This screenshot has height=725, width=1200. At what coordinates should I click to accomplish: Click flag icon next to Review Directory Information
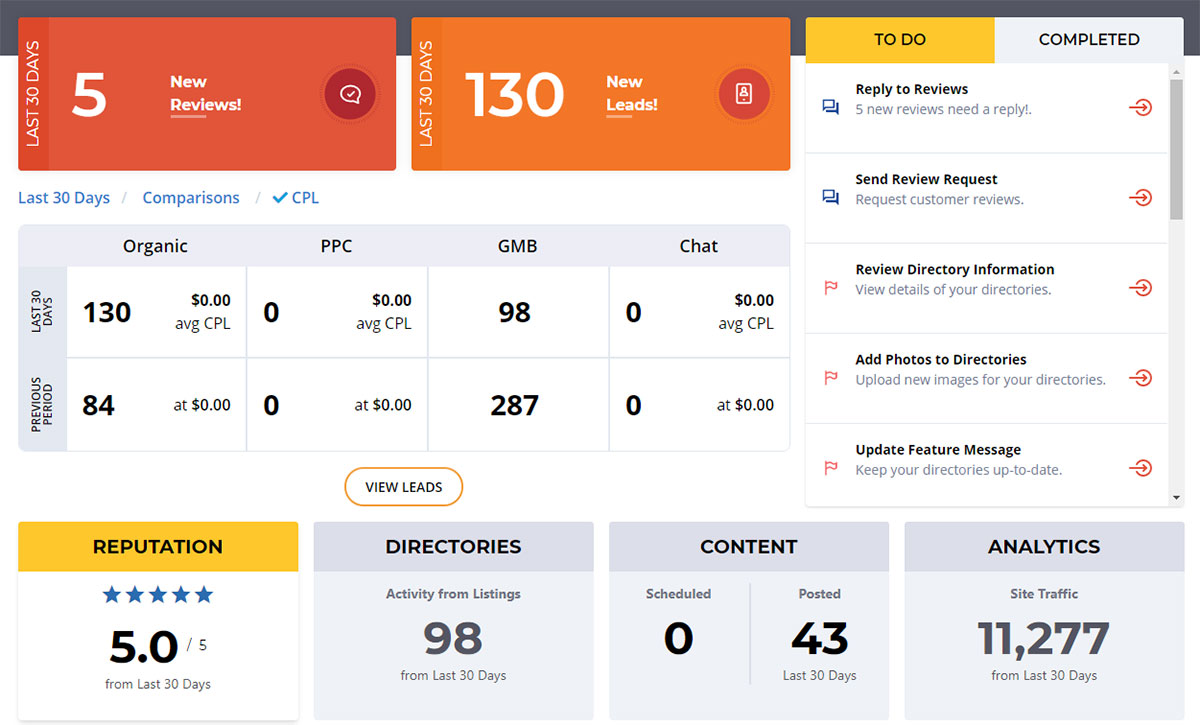[x=830, y=288]
